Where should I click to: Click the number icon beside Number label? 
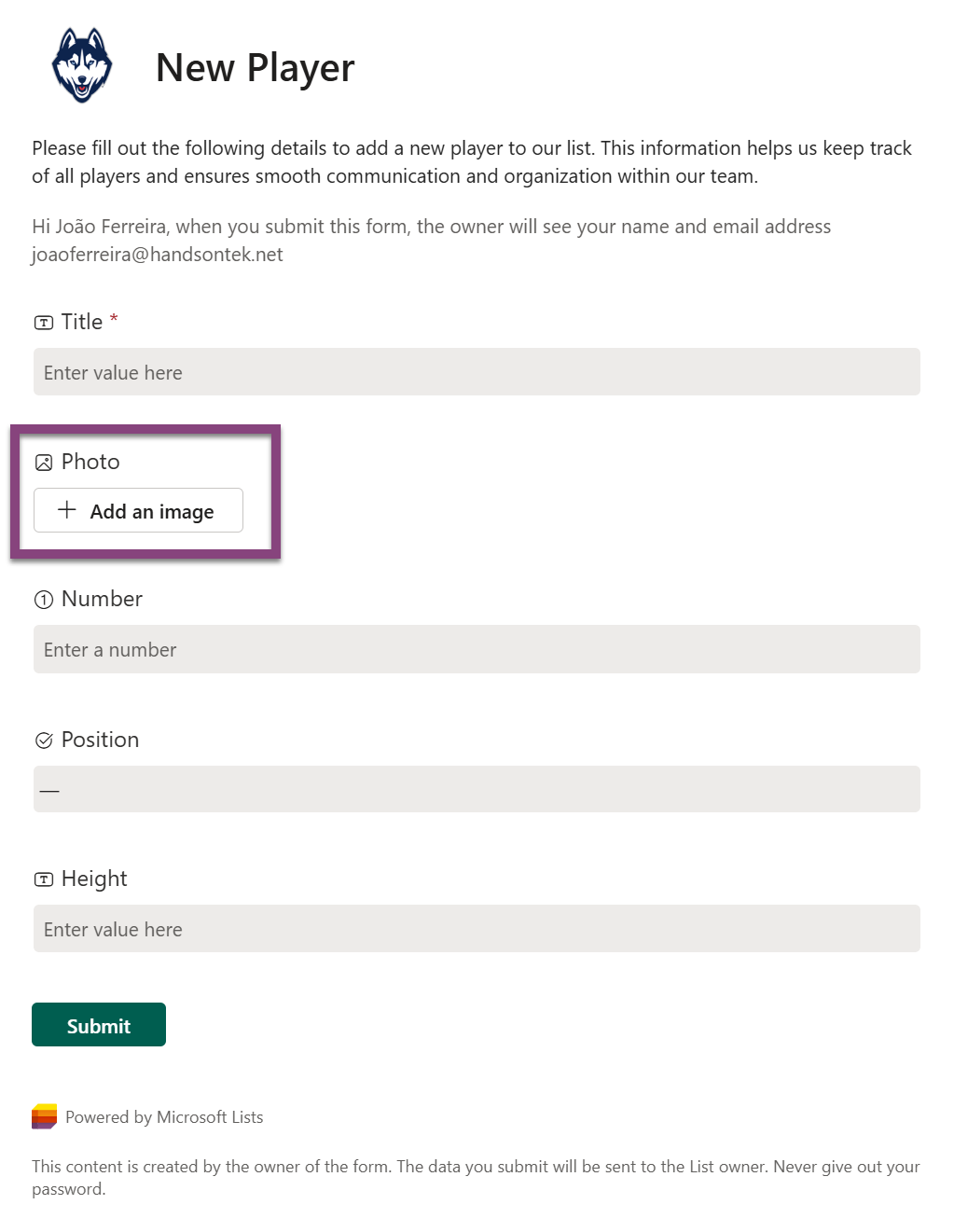pyautogui.click(x=44, y=600)
